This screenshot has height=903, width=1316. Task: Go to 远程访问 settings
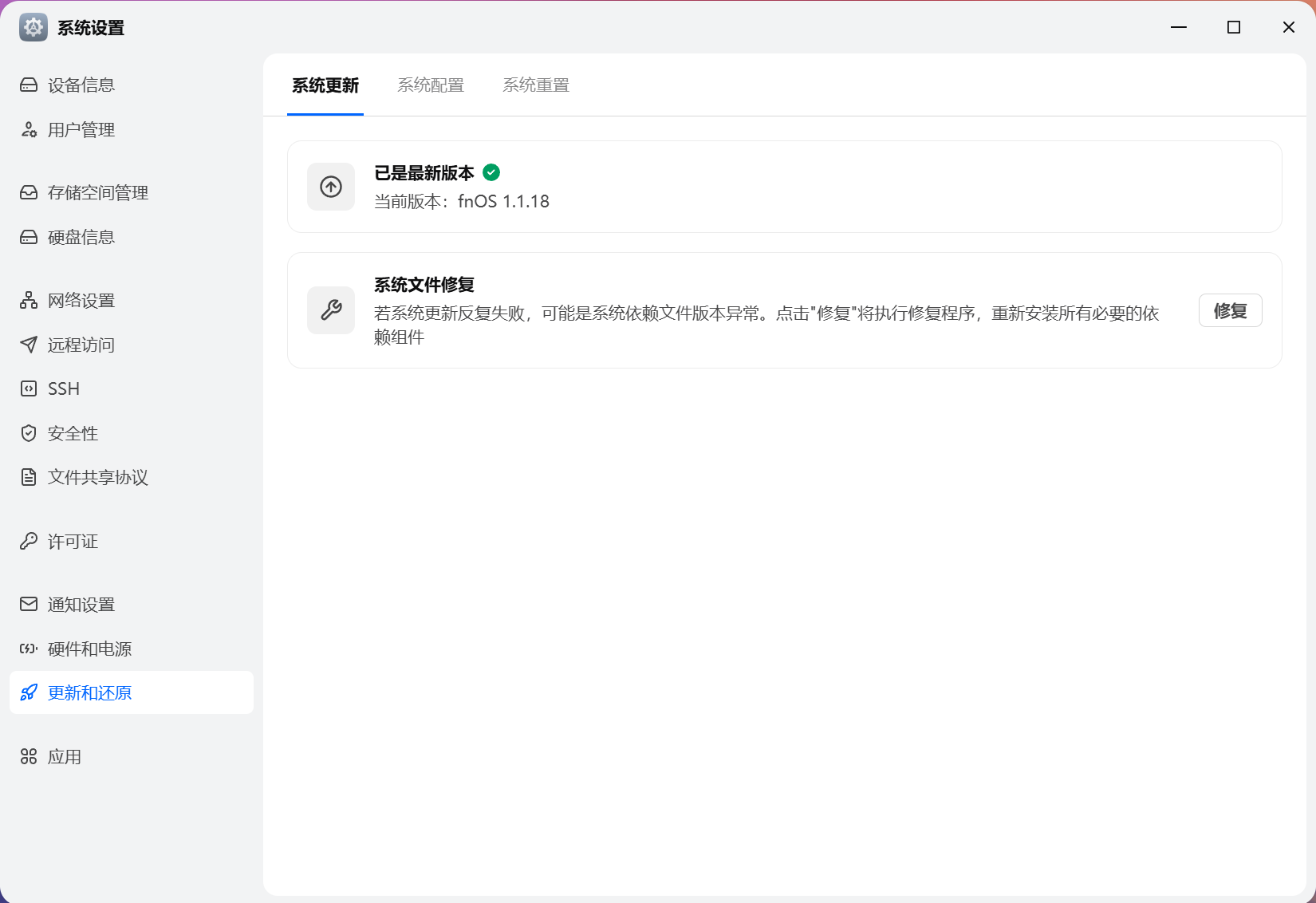132,345
